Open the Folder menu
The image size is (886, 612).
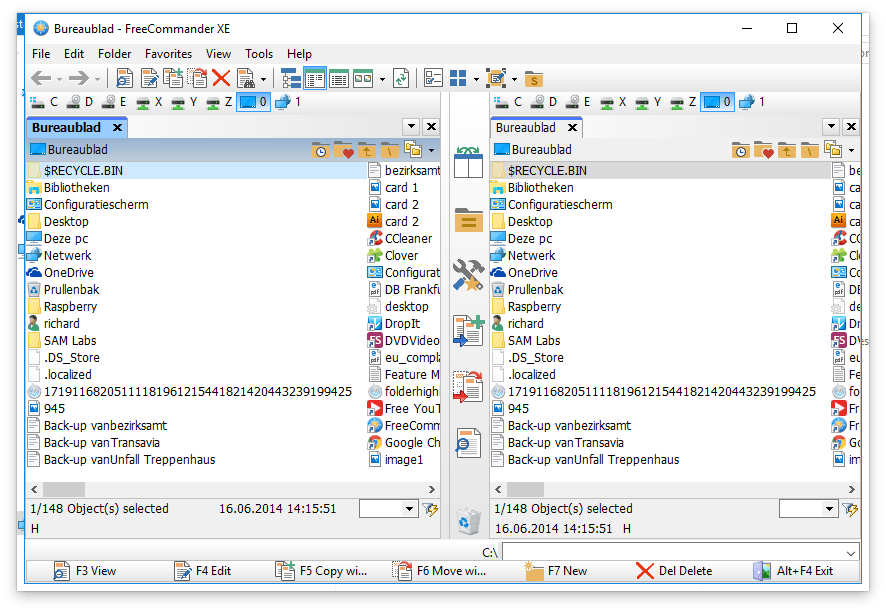[x=114, y=54]
